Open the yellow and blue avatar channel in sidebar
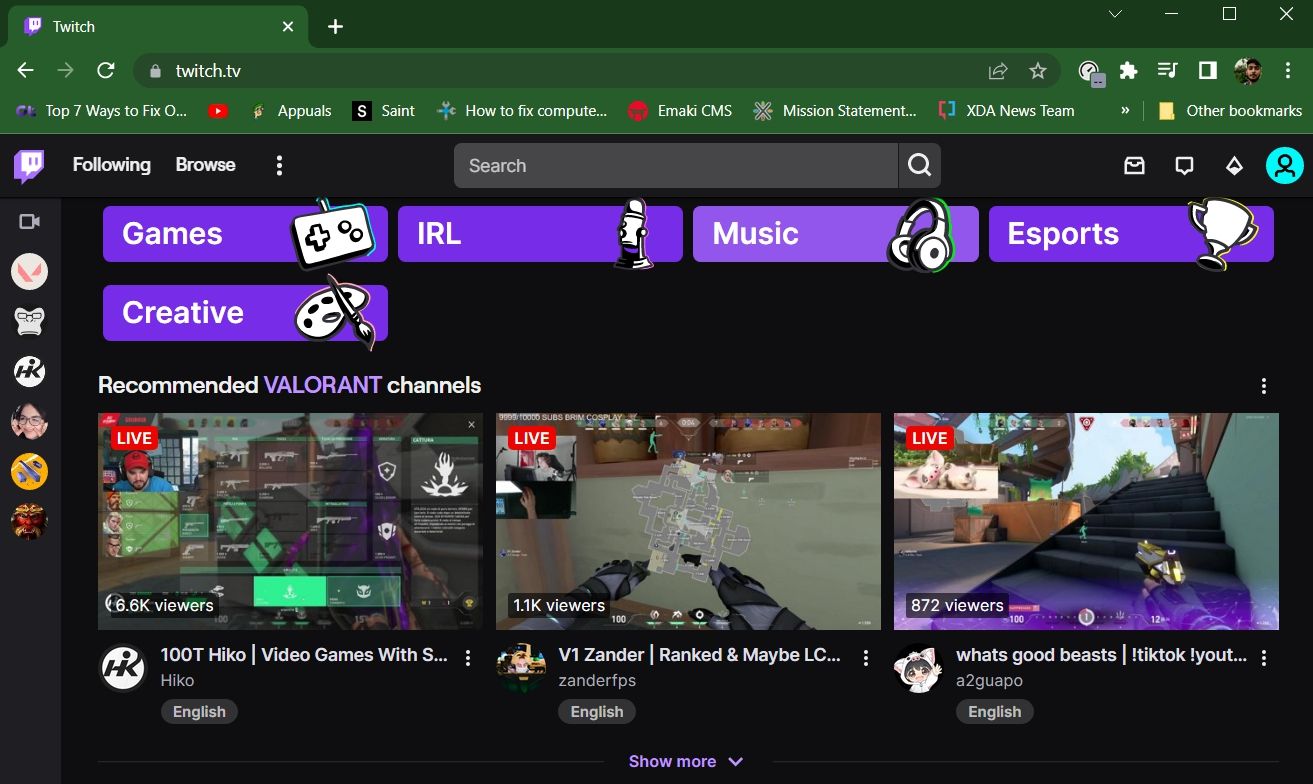This screenshot has width=1313, height=784. [29, 471]
